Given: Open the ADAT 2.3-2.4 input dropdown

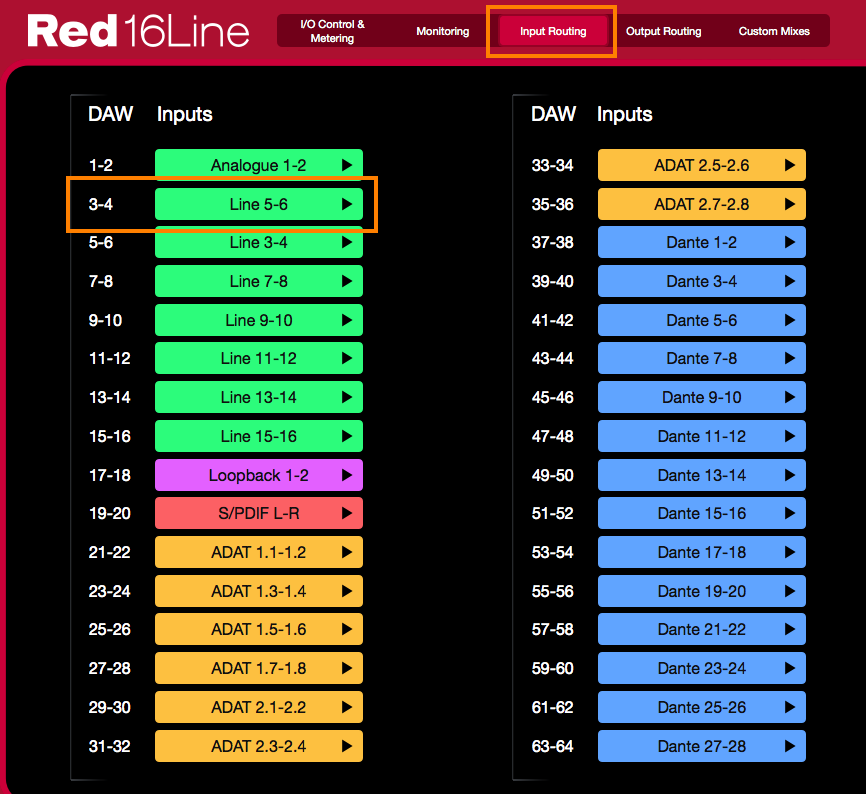Looking at the screenshot, I should pos(258,746).
